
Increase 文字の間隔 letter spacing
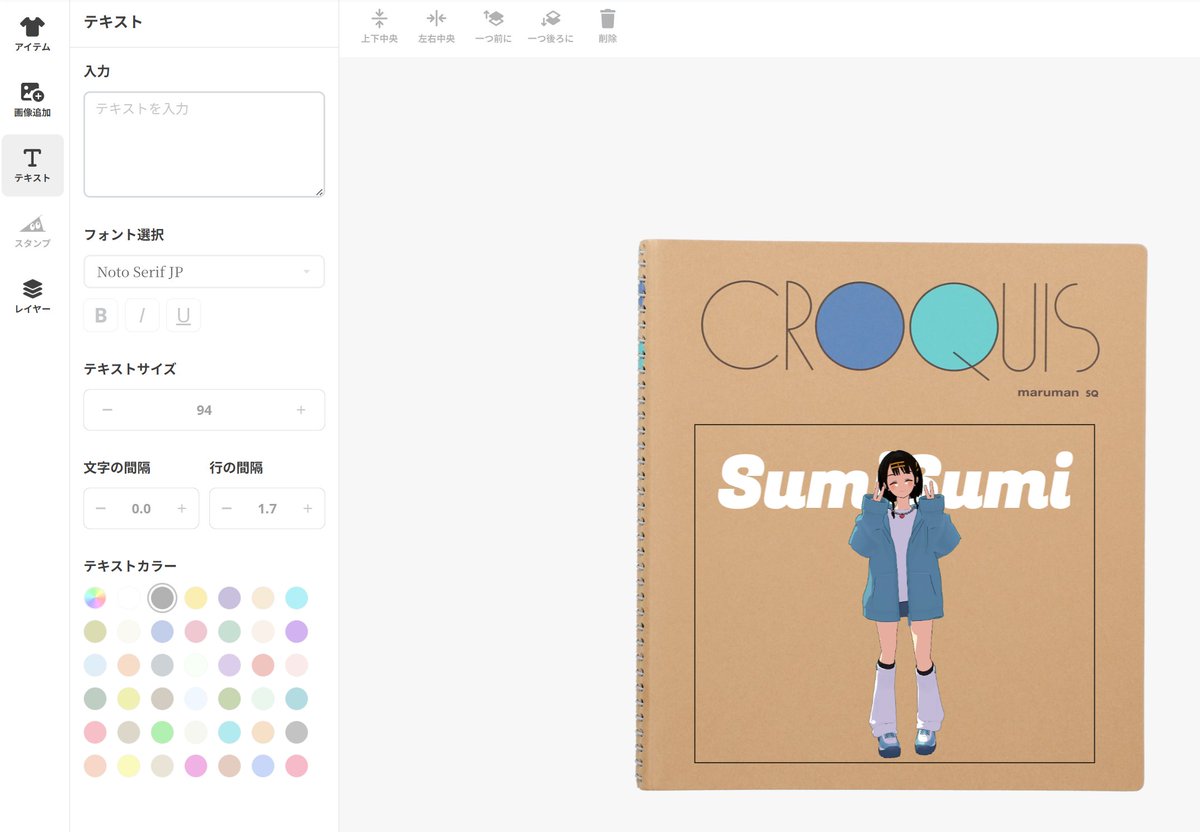click(182, 509)
